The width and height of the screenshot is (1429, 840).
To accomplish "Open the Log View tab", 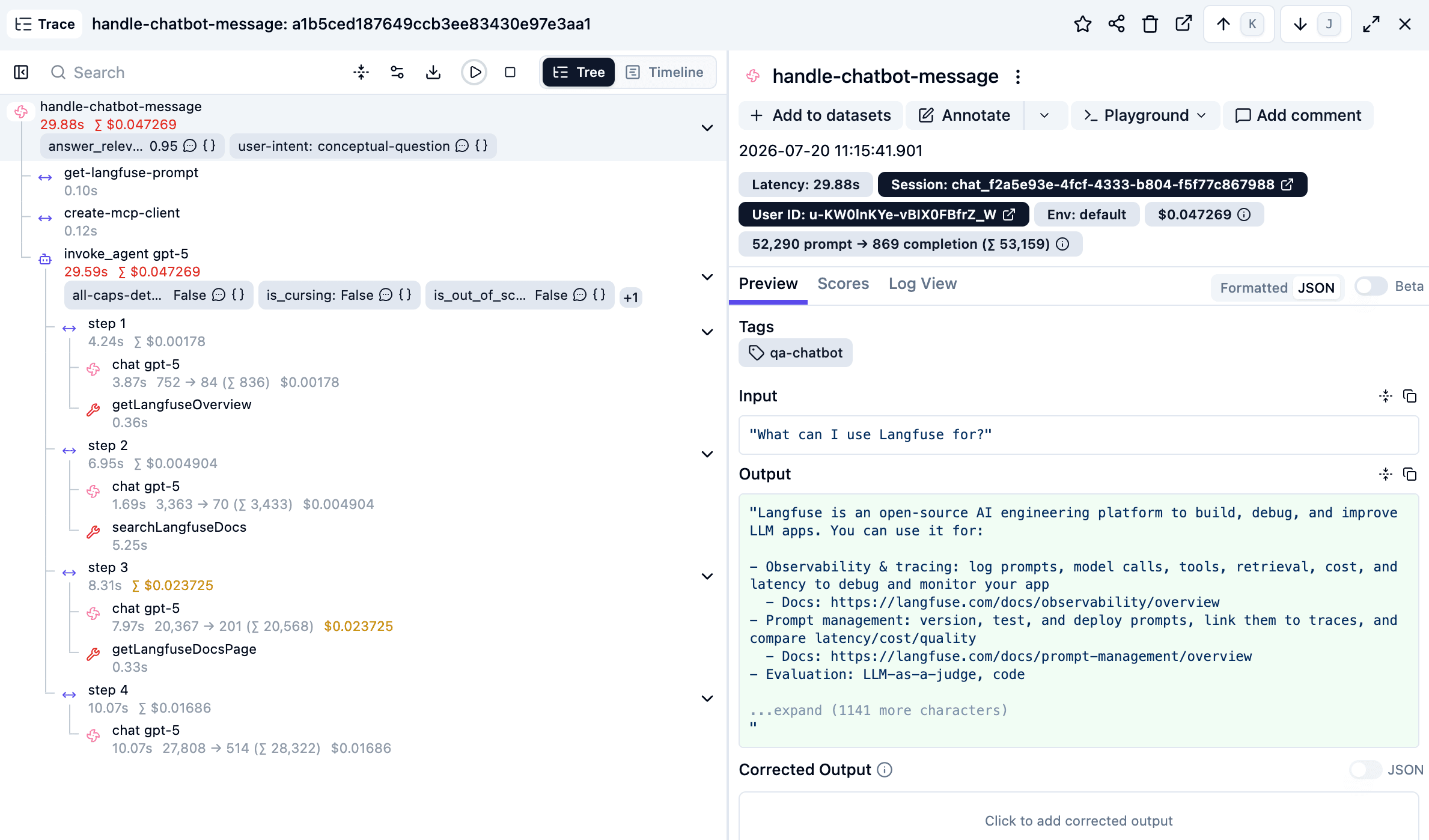I will pyautogui.click(x=922, y=284).
